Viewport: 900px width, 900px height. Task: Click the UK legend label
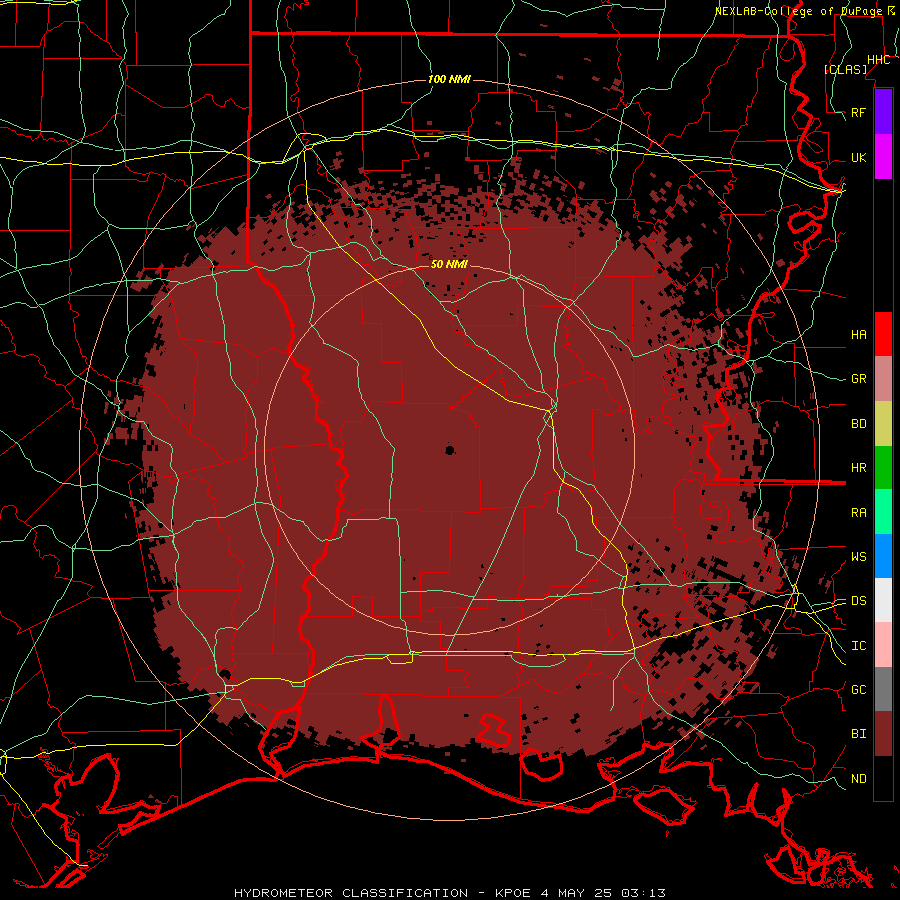pos(858,157)
